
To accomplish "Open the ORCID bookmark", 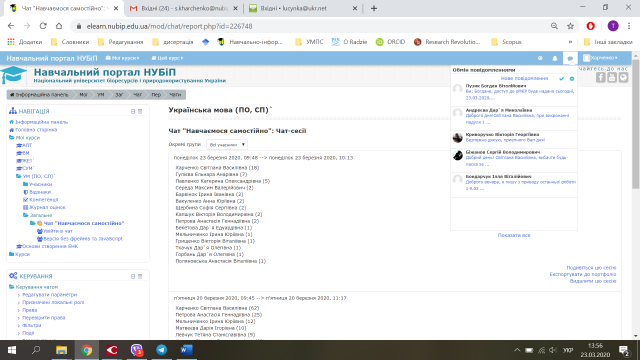I will [x=390, y=42].
